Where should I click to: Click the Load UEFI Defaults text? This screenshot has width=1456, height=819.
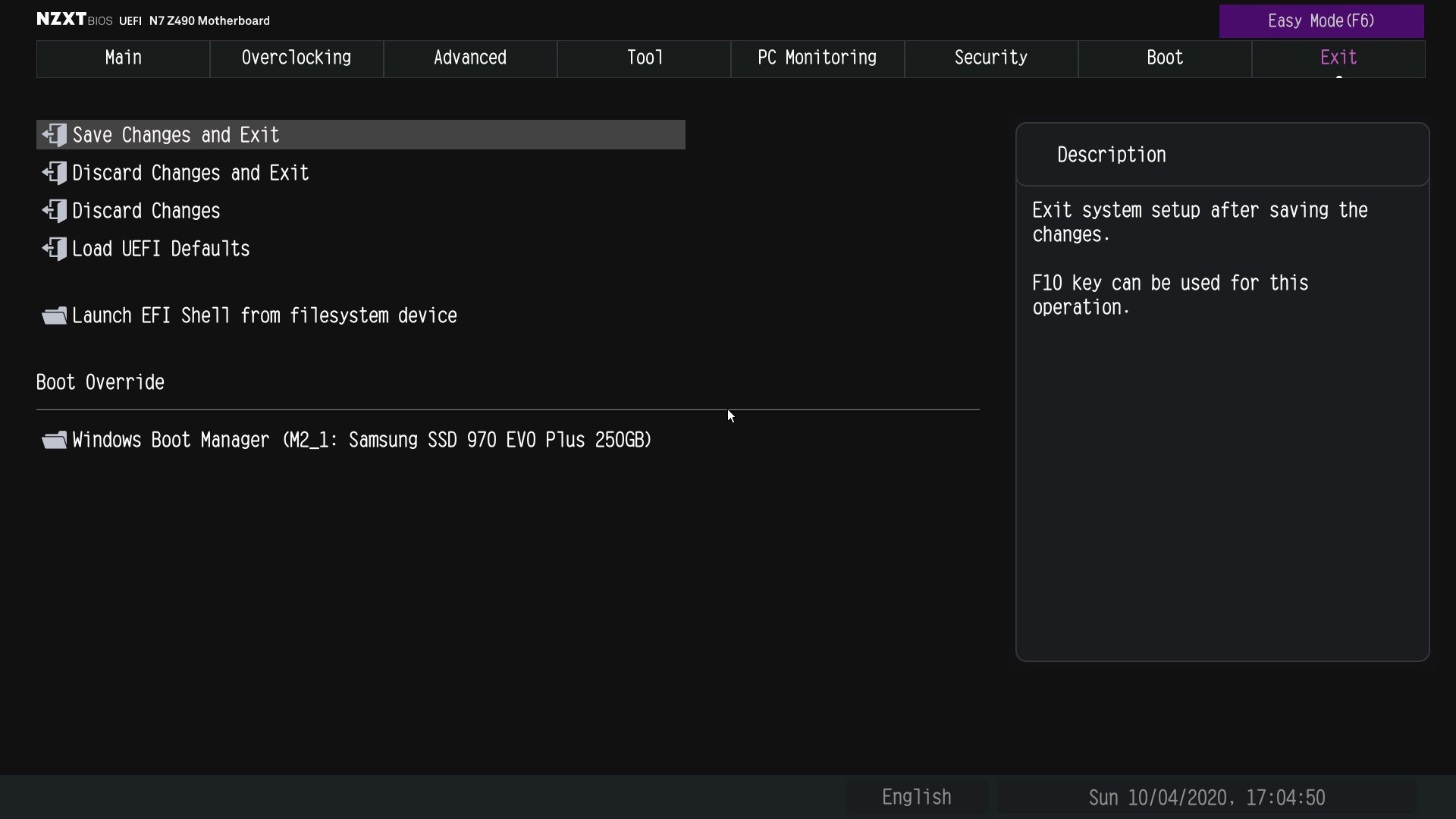pos(161,249)
